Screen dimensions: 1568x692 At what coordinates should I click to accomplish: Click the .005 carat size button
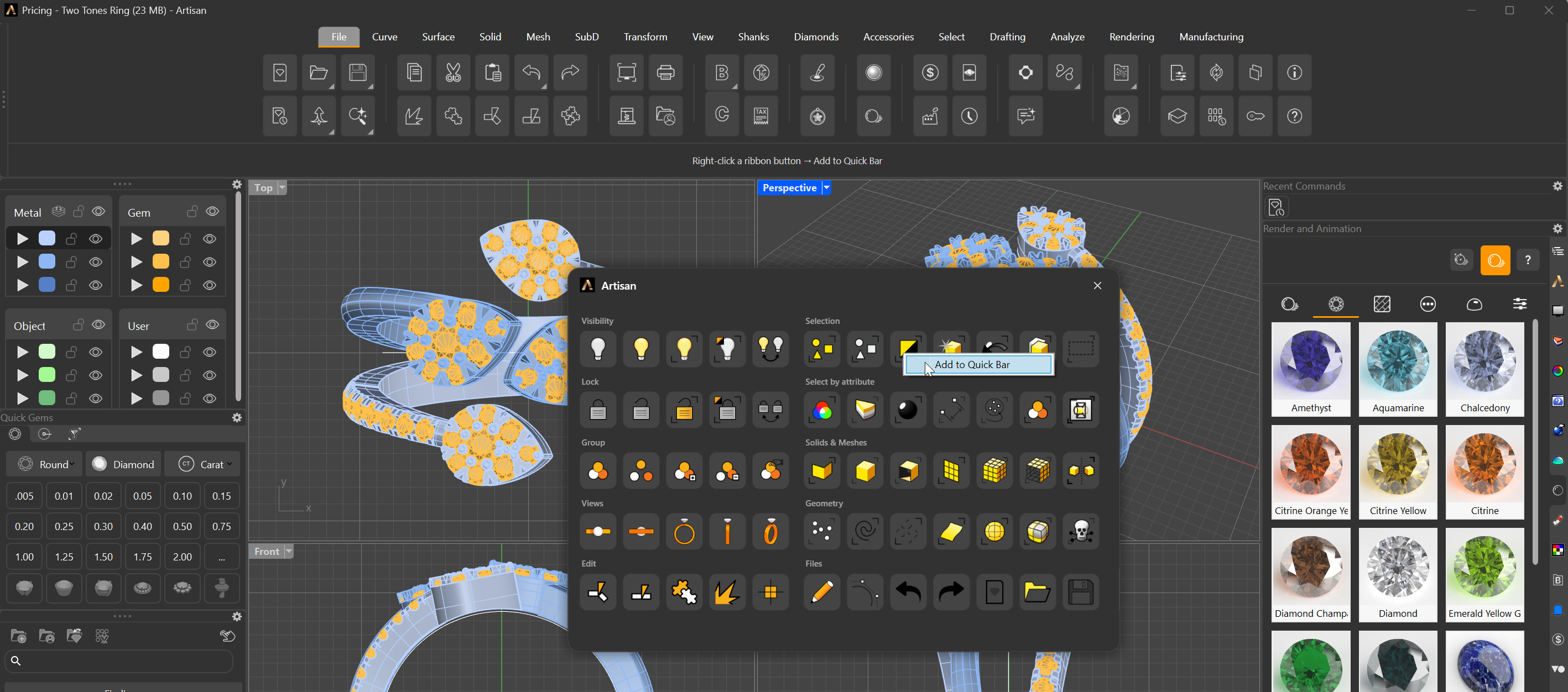tap(24, 496)
